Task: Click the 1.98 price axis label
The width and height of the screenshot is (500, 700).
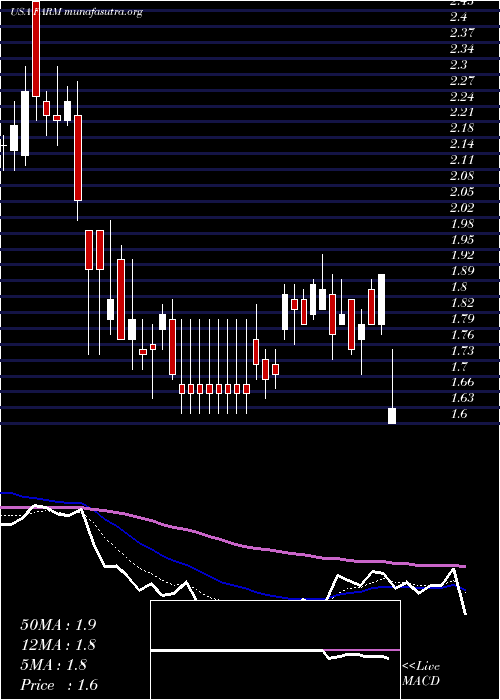Action: coord(462,224)
